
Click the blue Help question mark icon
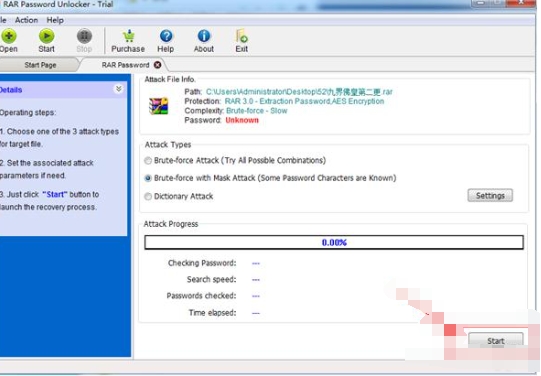pos(166,36)
